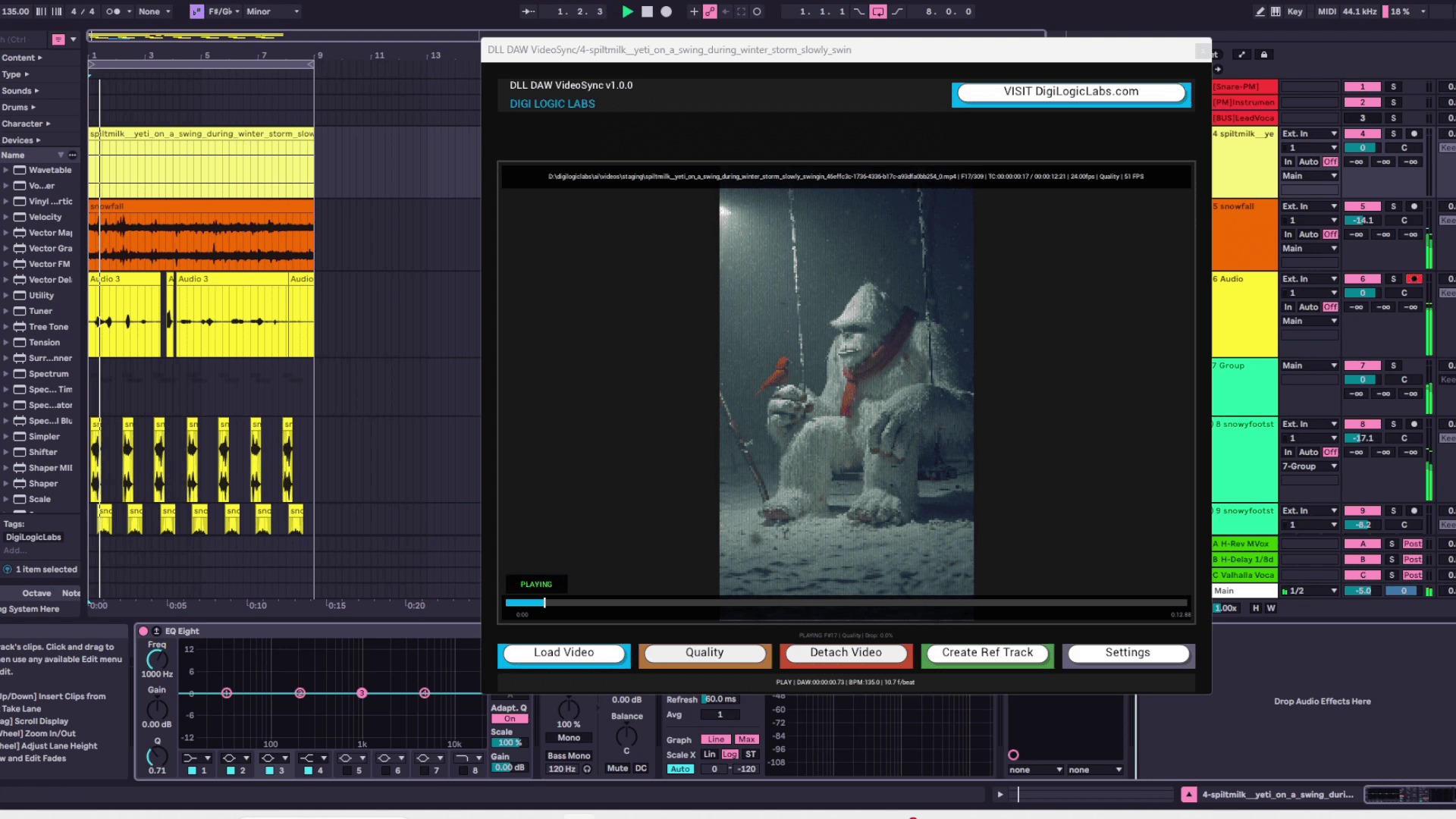Toggle the Automation Arm link icon
Viewport: 1456px width, 819px height.
coord(710,11)
